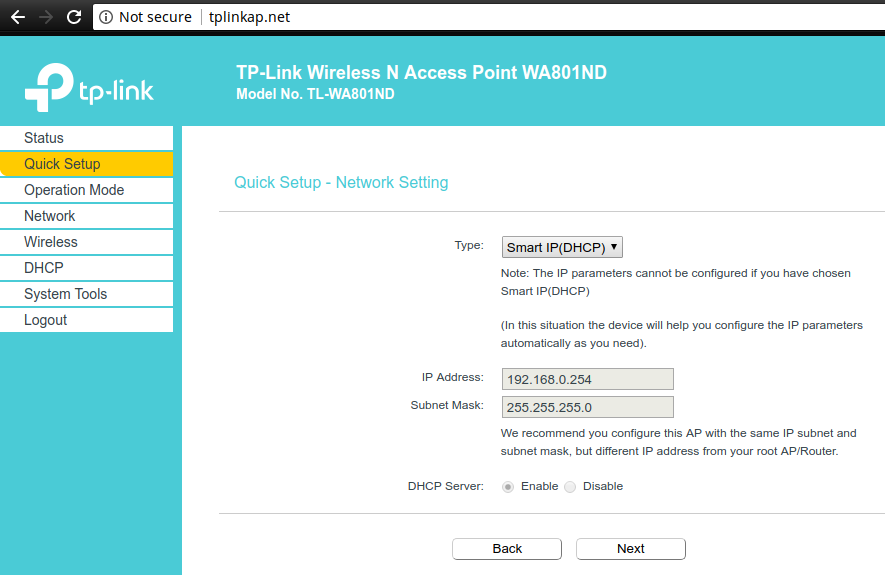Click the Next button
The image size is (885, 575).
[x=631, y=548]
